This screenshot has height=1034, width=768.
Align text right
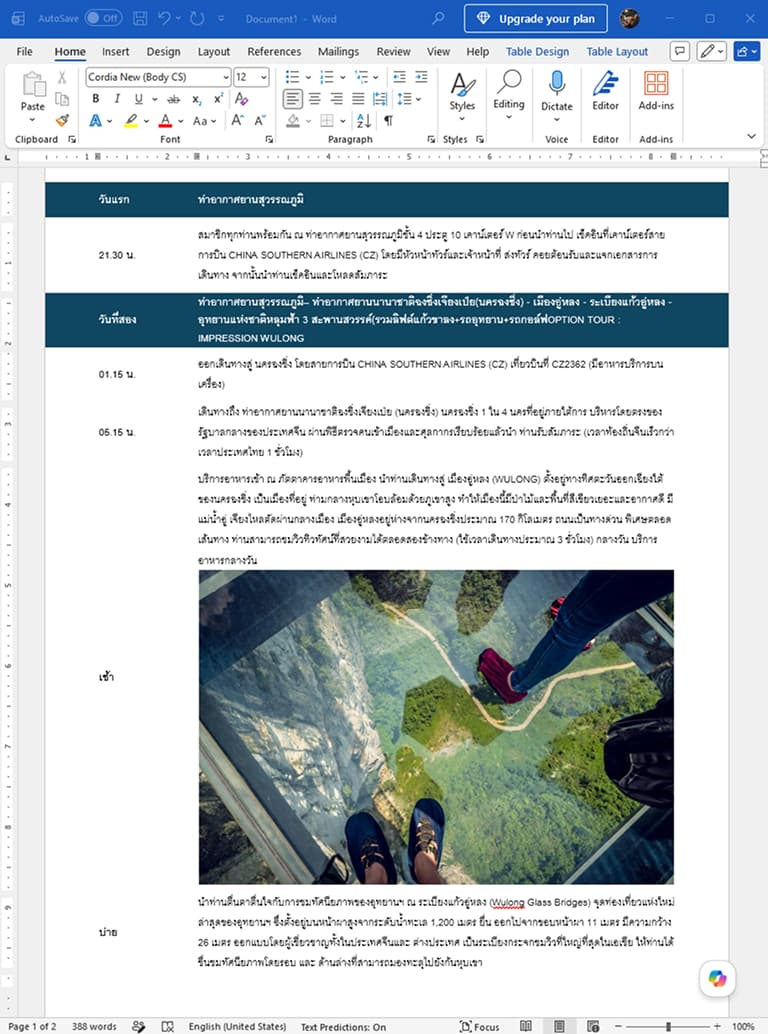tap(337, 99)
